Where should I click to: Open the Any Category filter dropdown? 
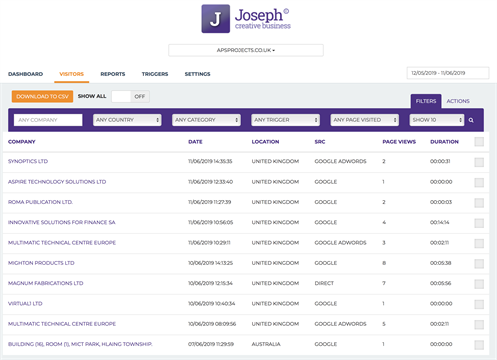pos(206,120)
